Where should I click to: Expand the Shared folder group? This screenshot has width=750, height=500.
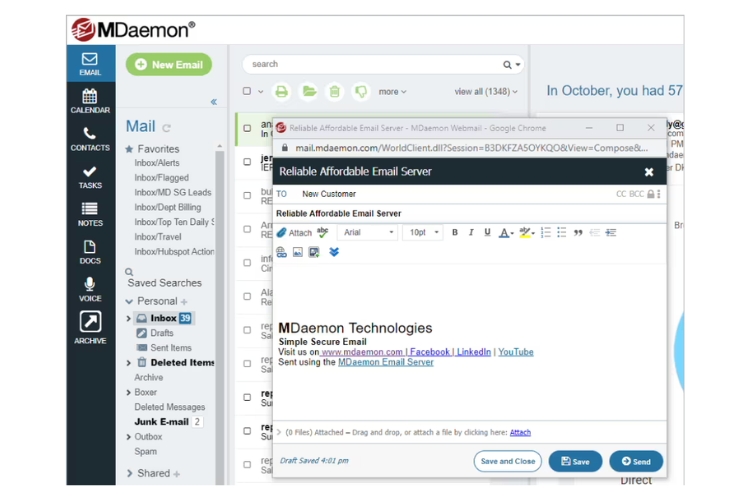point(129,473)
